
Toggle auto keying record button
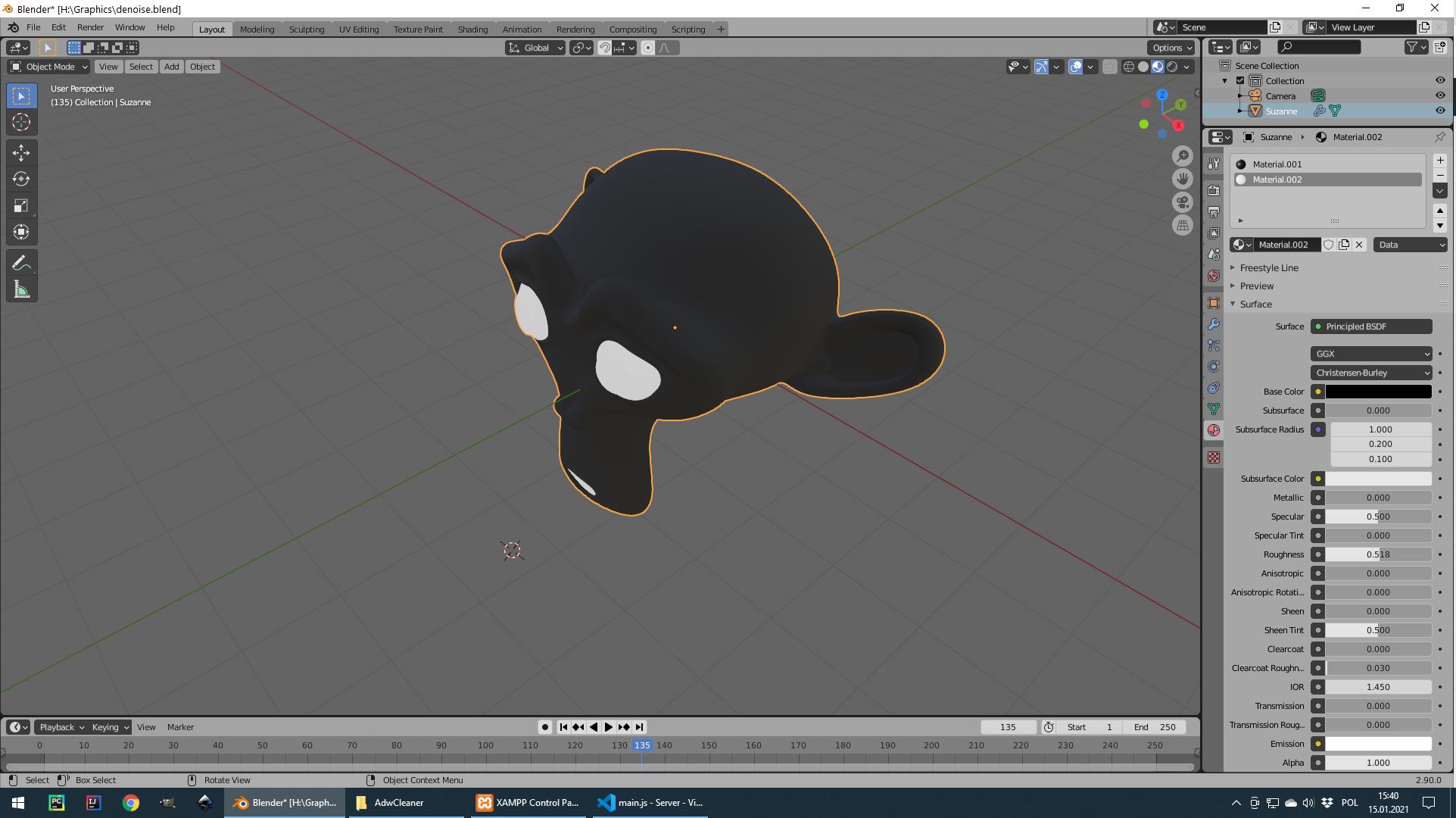[544, 727]
